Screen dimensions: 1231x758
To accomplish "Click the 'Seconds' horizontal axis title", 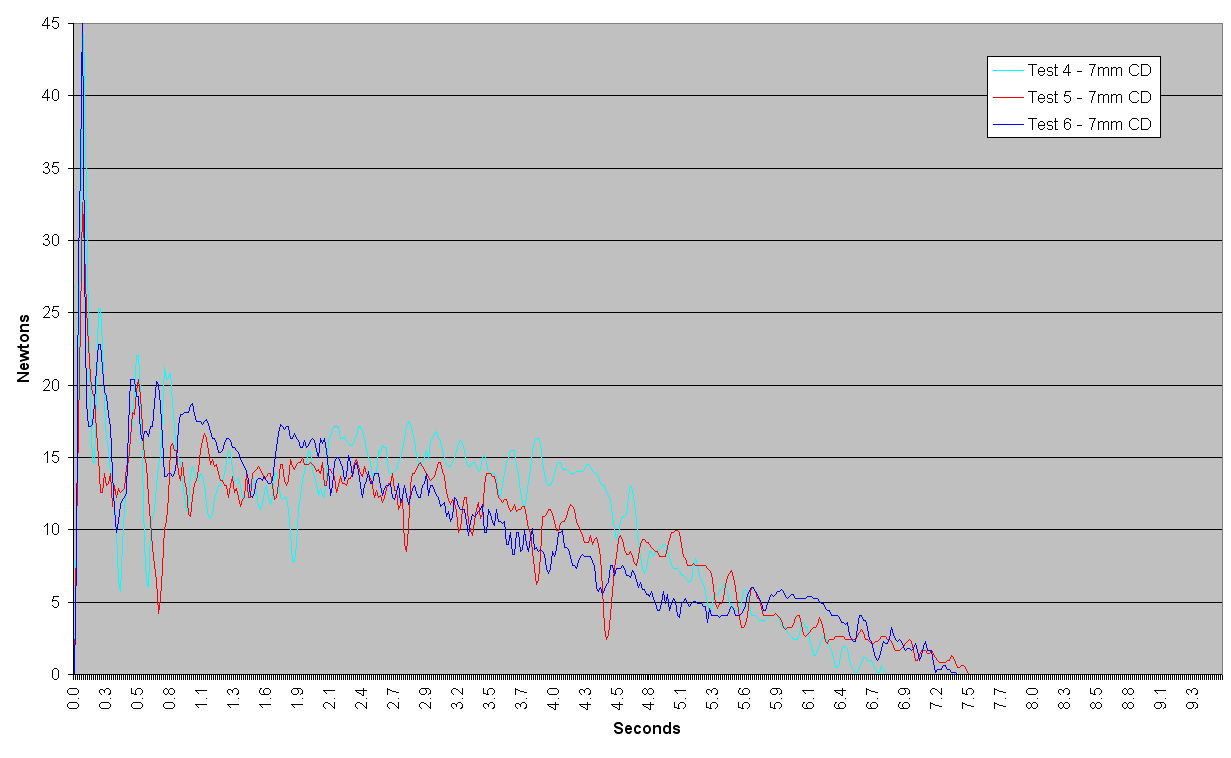I will [646, 729].
